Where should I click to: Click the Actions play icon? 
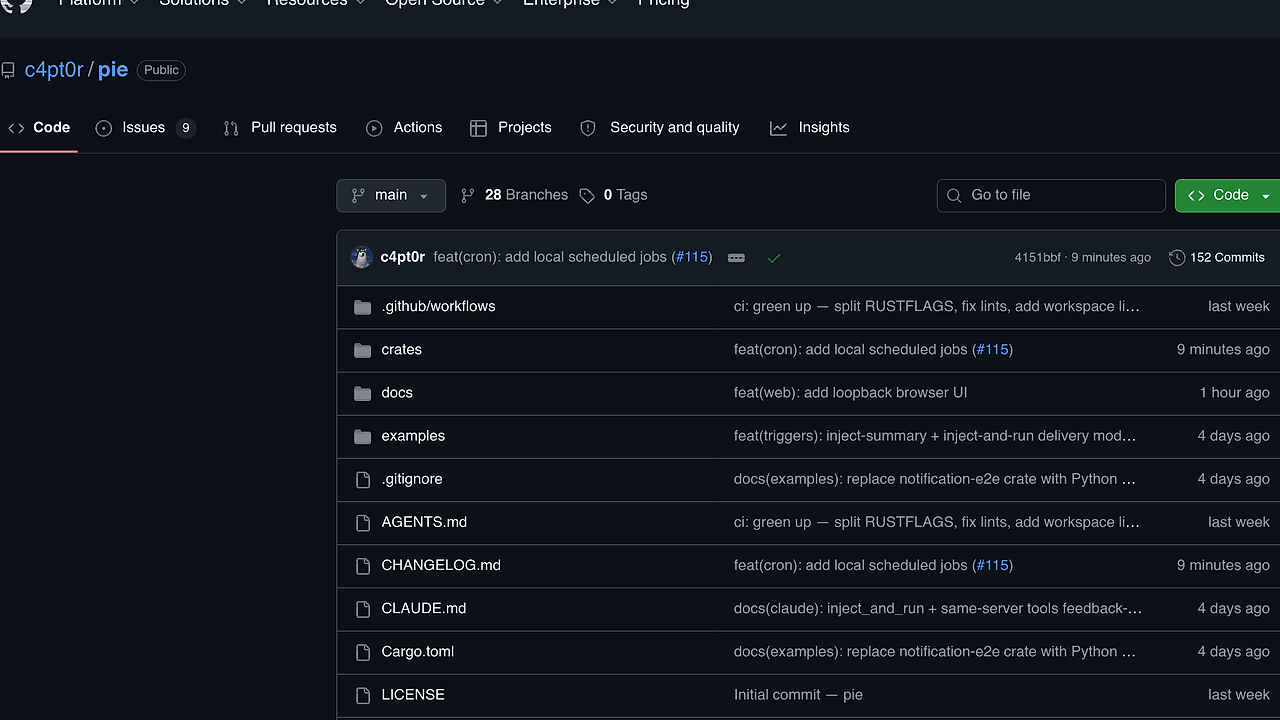374,128
